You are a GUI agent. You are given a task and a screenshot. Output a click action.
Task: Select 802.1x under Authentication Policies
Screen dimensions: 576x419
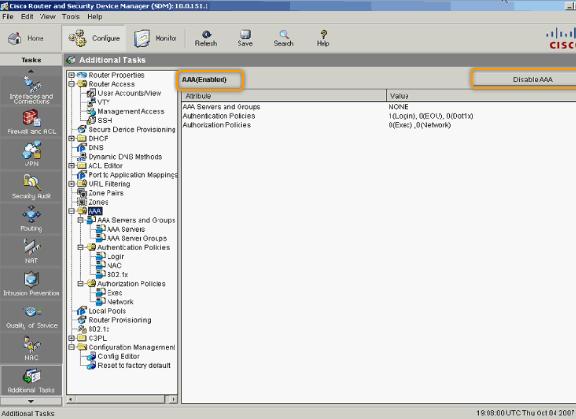coord(117,275)
